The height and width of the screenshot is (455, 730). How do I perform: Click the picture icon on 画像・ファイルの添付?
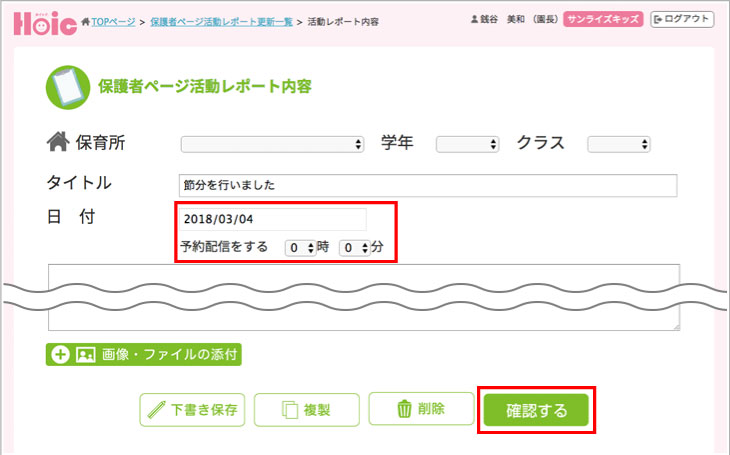coord(85,354)
